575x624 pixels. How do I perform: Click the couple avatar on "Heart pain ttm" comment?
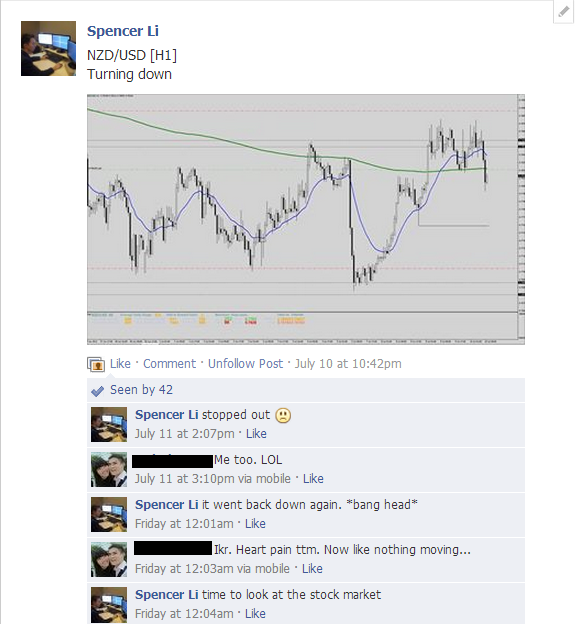109,559
